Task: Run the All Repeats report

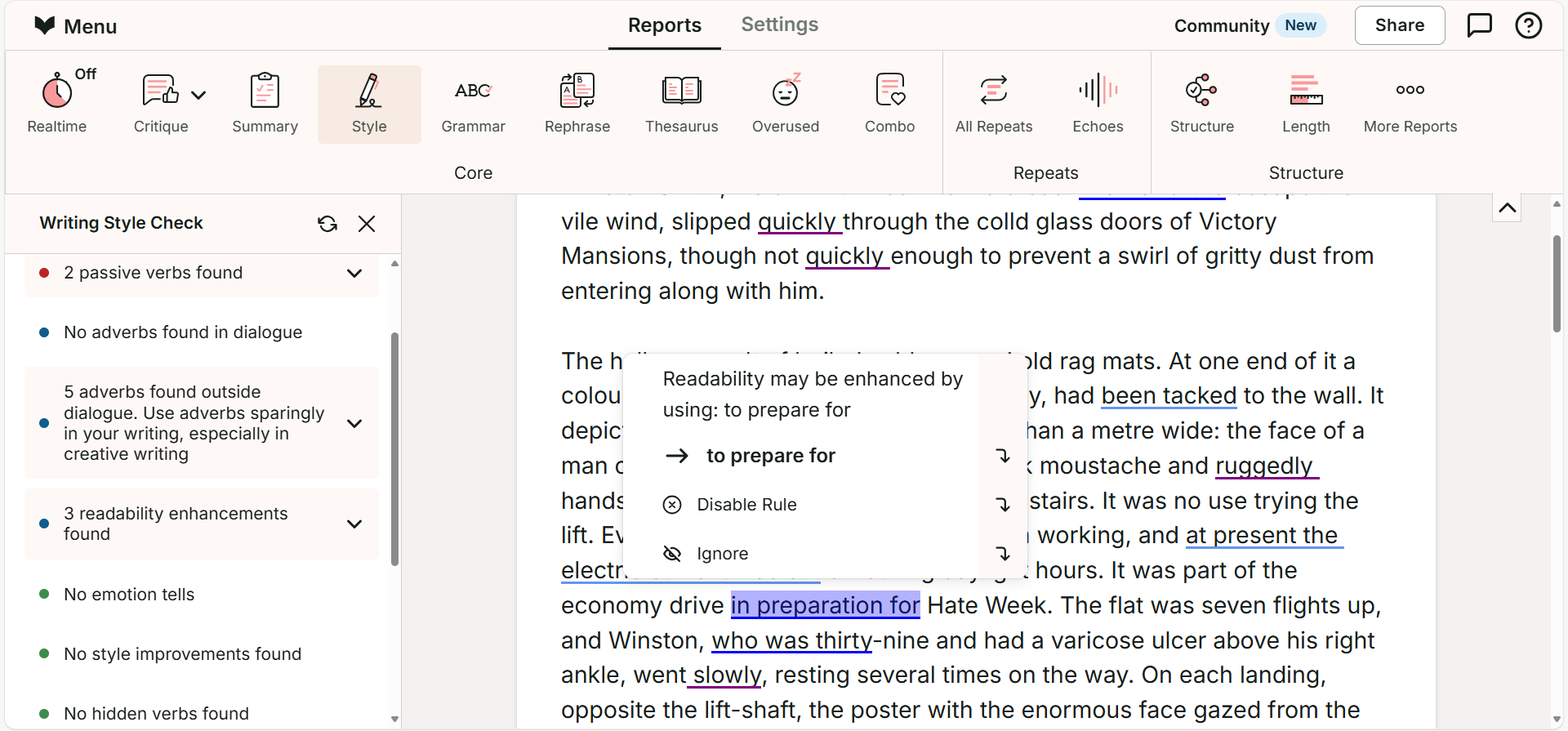Action: tap(994, 104)
